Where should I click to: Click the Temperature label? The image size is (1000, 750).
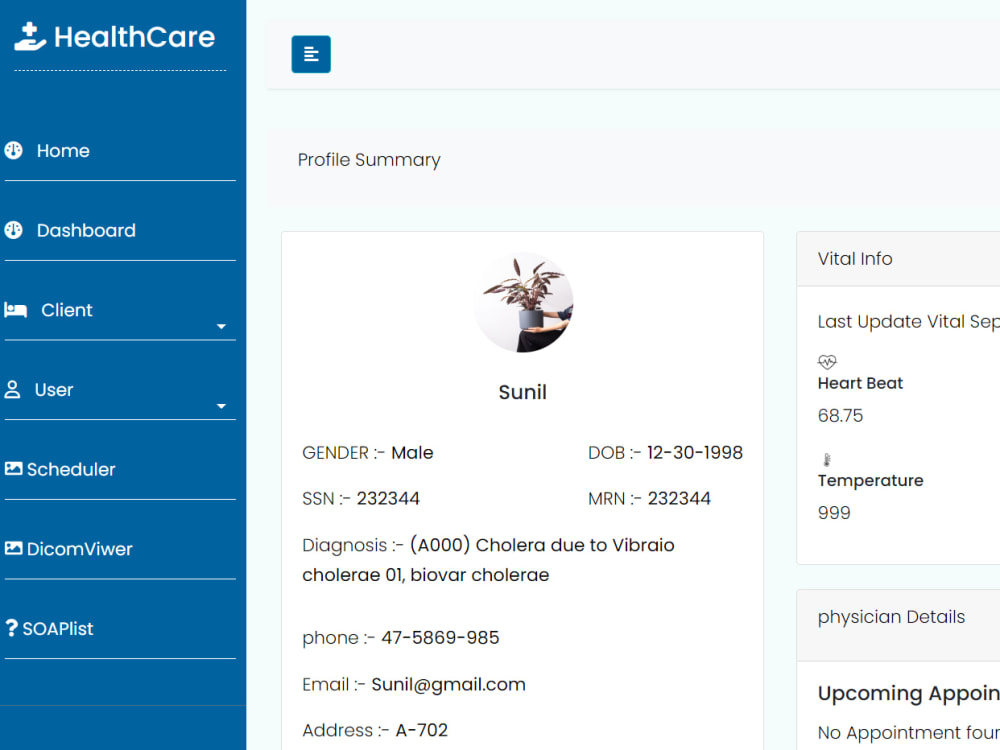coord(871,480)
